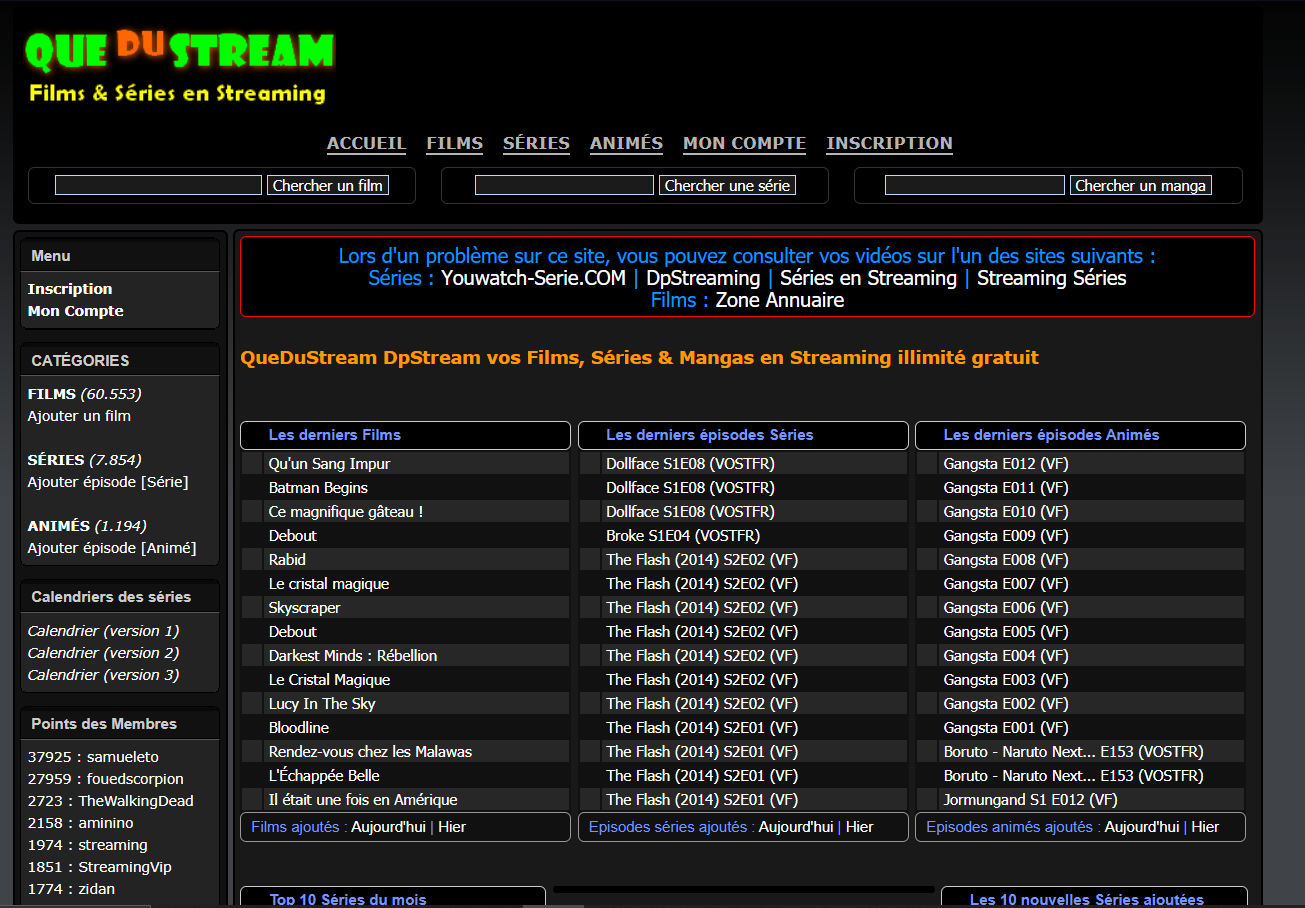Viewport: 1305px width, 908px height.
Task: Open the 'Streaming Séries' link
Action: (x=1052, y=278)
